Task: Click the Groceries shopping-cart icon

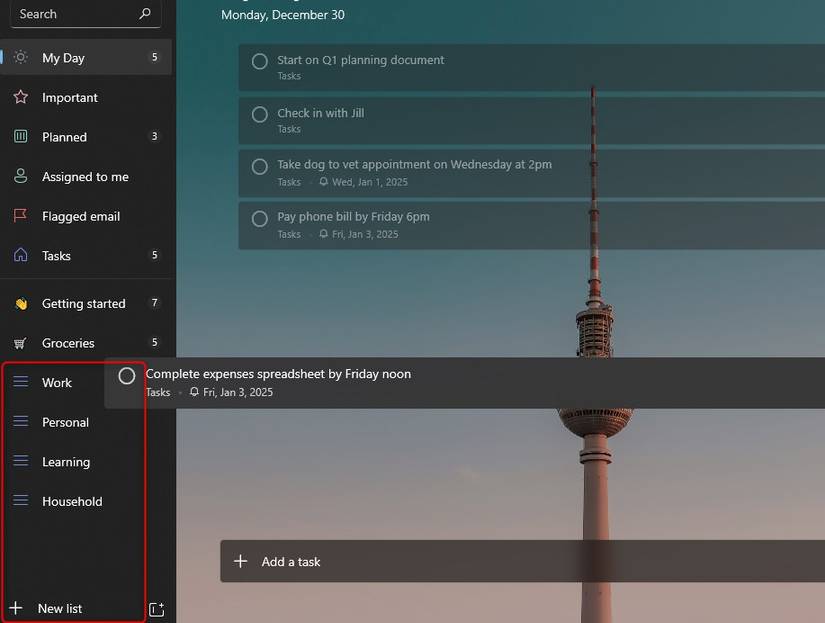Action: (x=20, y=343)
